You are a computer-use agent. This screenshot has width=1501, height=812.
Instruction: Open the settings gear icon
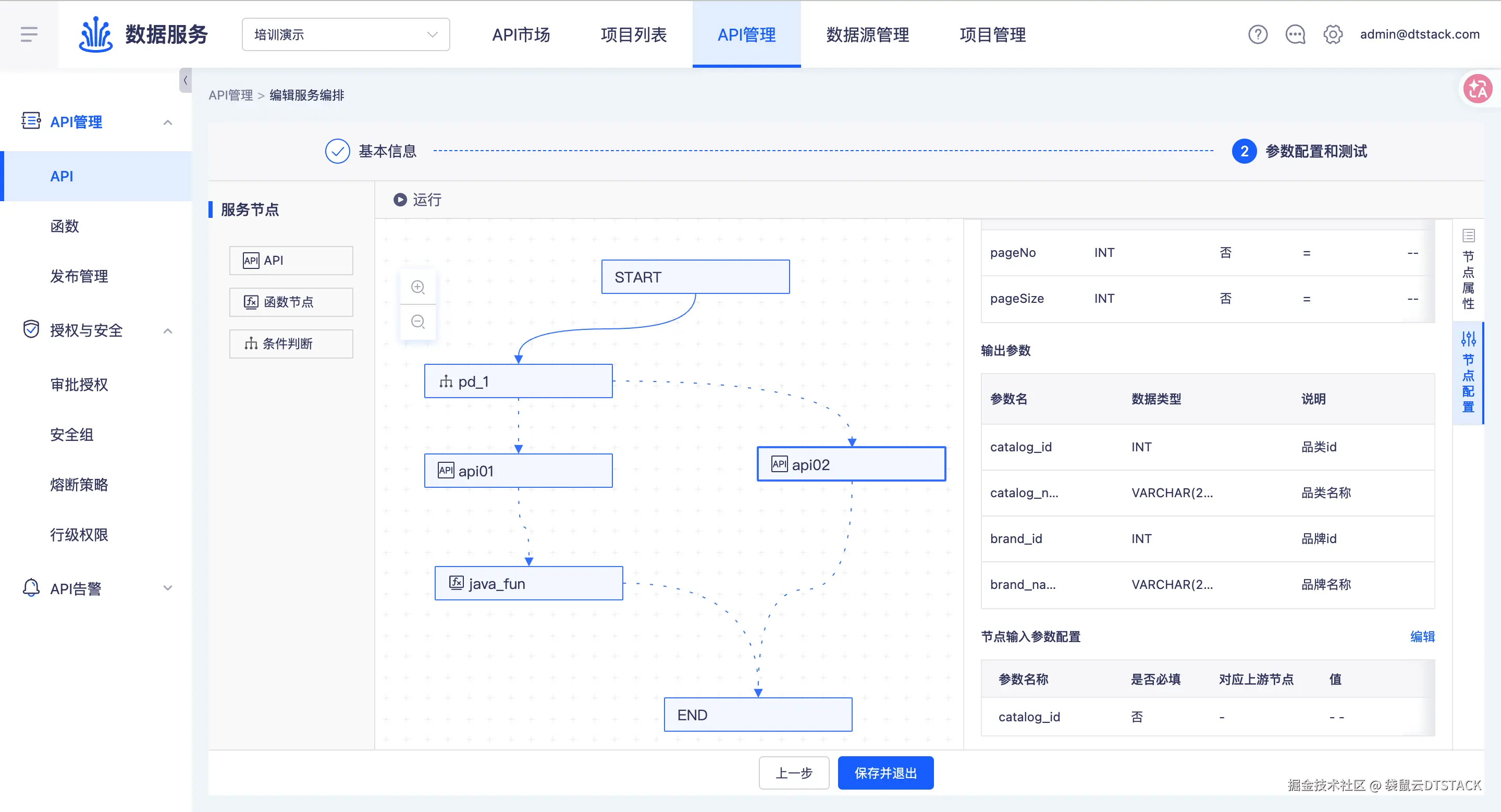click(x=1333, y=34)
